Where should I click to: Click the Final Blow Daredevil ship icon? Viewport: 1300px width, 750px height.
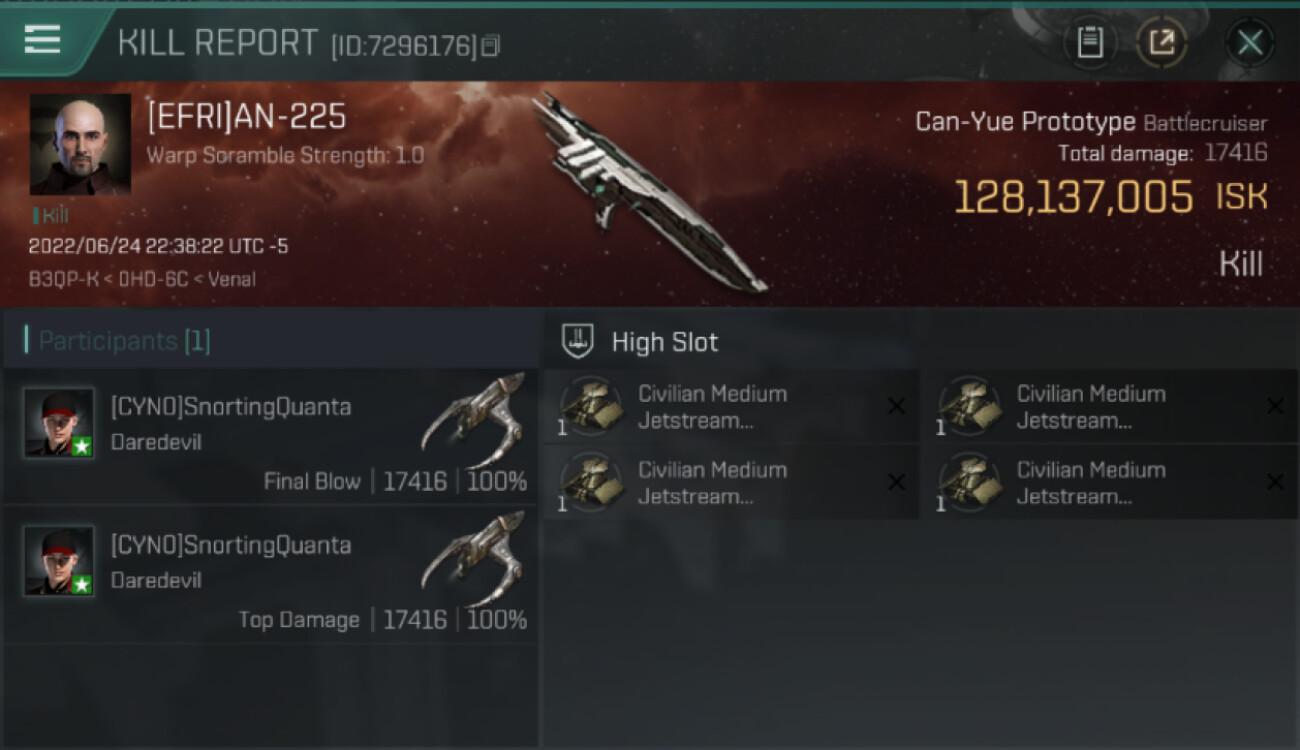tap(474, 419)
